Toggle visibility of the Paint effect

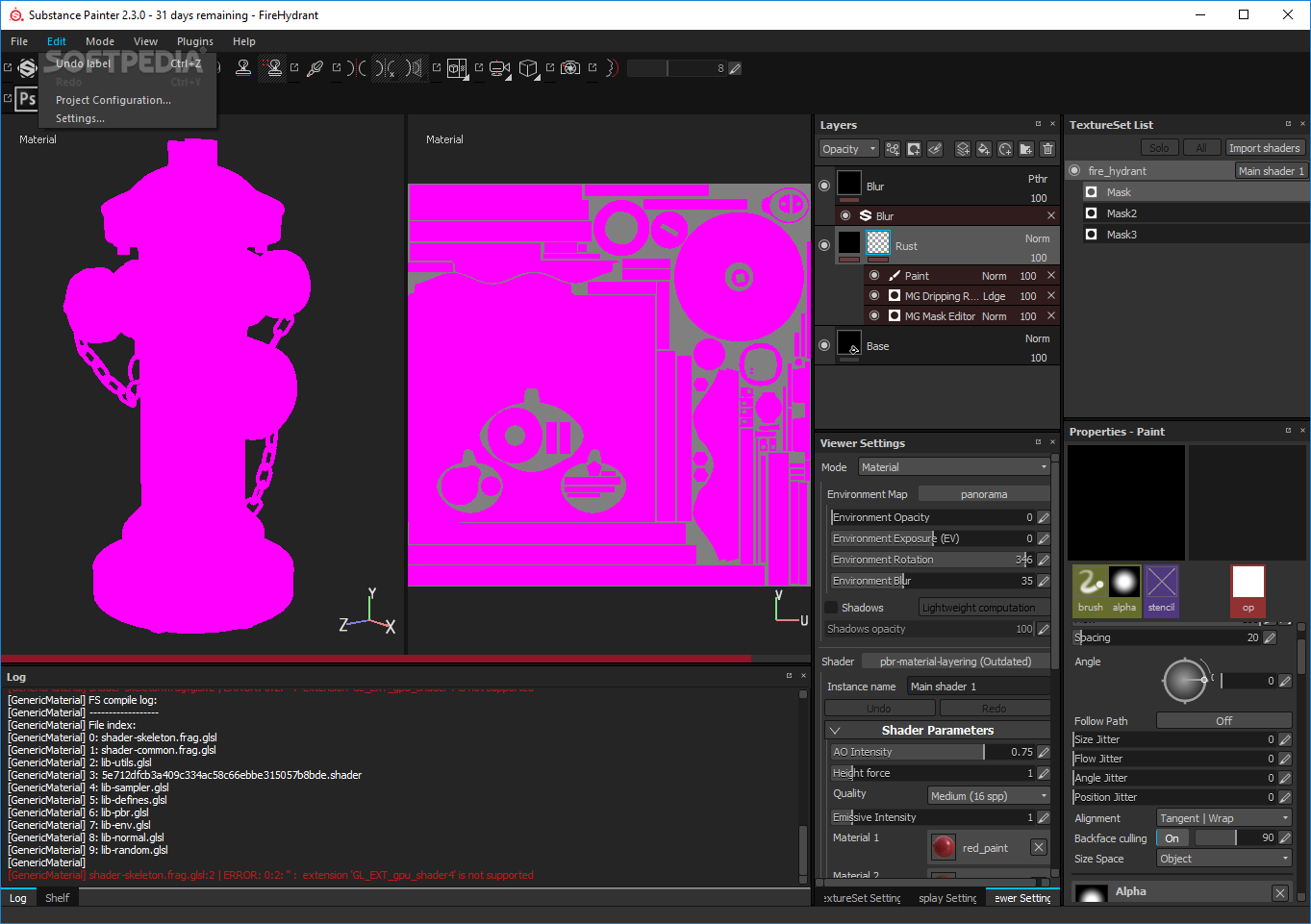[874, 275]
